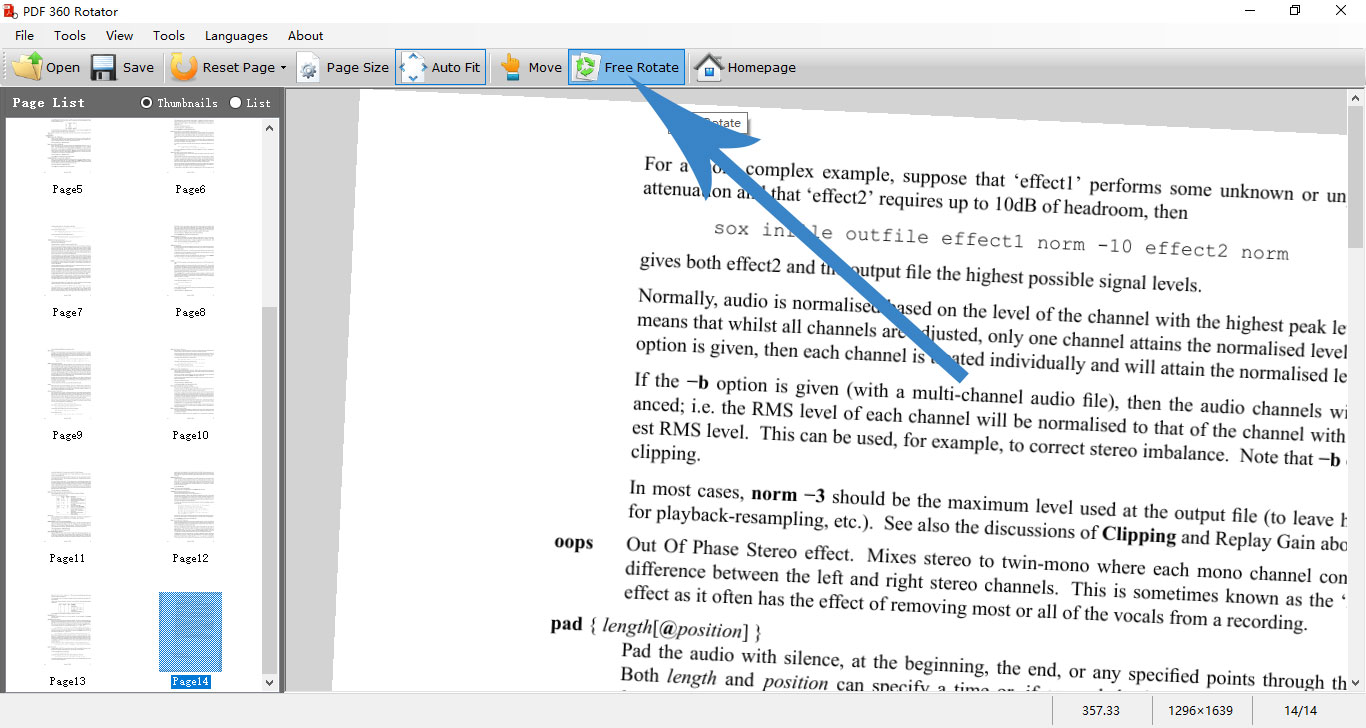This screenshot has width=1366, height=728.
Task: Select the Thumbnails radio button
Action: pos(147,102)
